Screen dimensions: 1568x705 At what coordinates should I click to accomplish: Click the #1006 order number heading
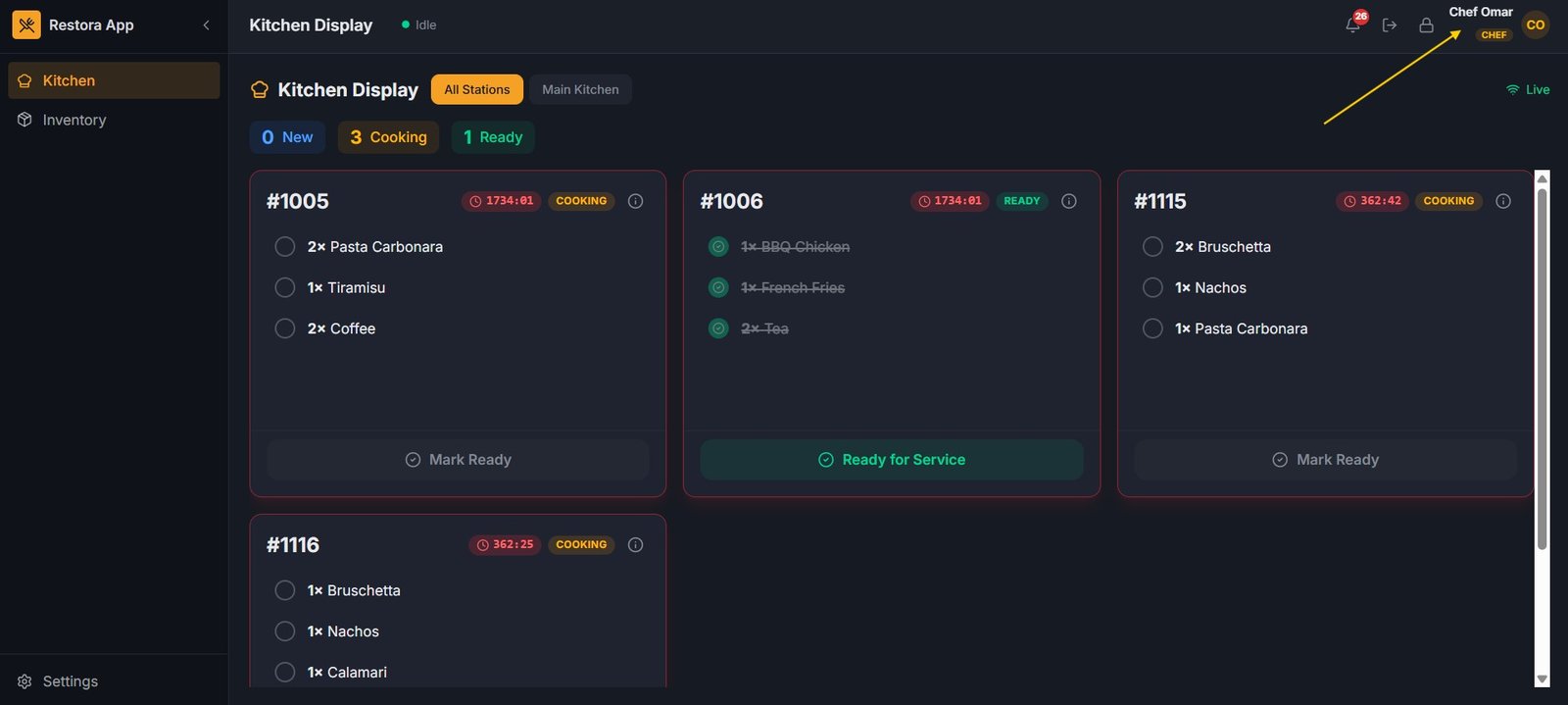point(731,201)
